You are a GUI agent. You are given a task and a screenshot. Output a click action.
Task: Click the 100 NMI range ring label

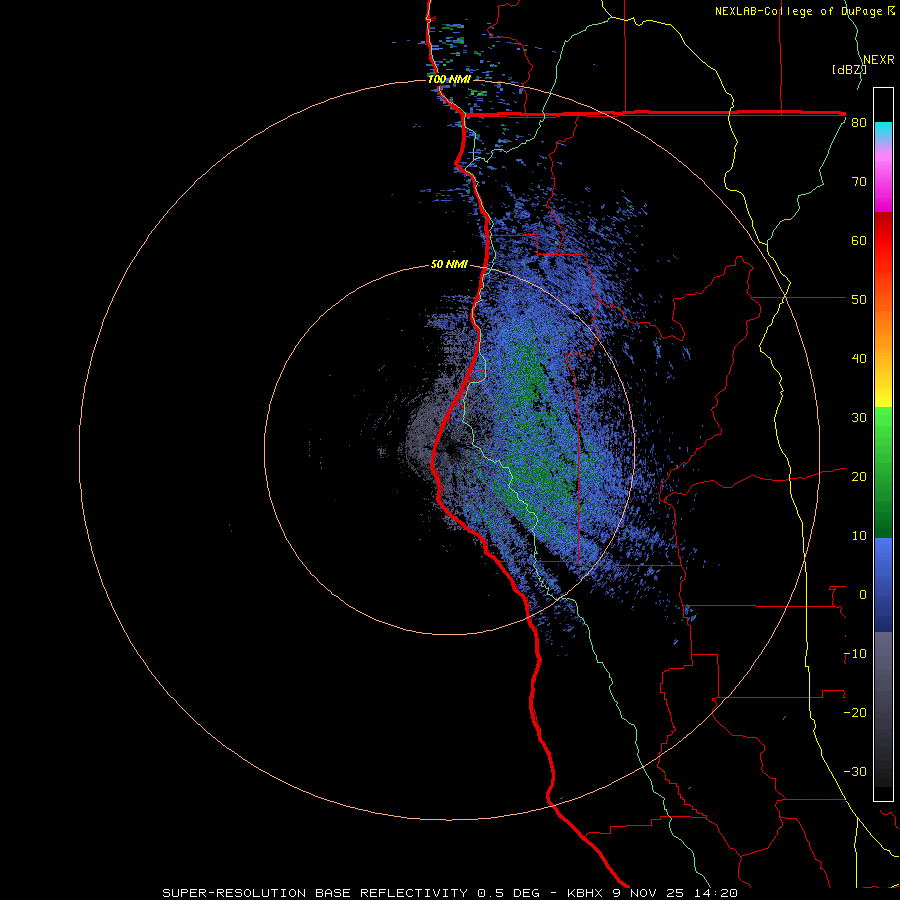(x=449, y=79)
